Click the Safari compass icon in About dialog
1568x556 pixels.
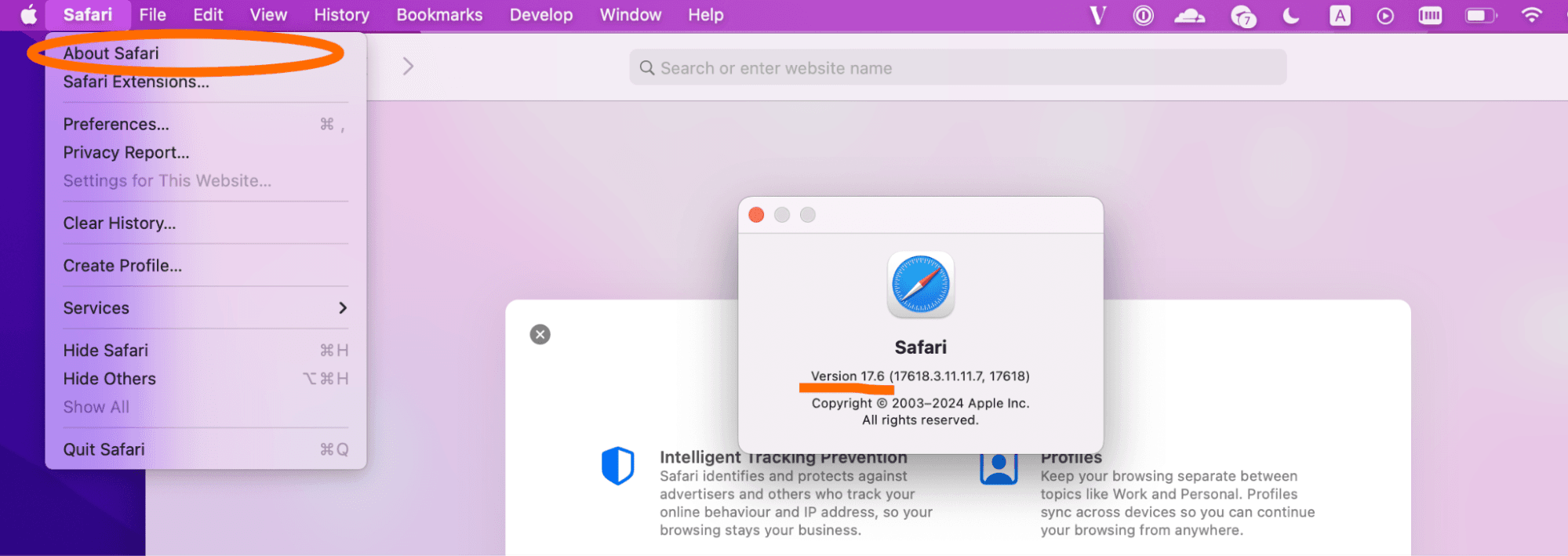coord(920,285)
